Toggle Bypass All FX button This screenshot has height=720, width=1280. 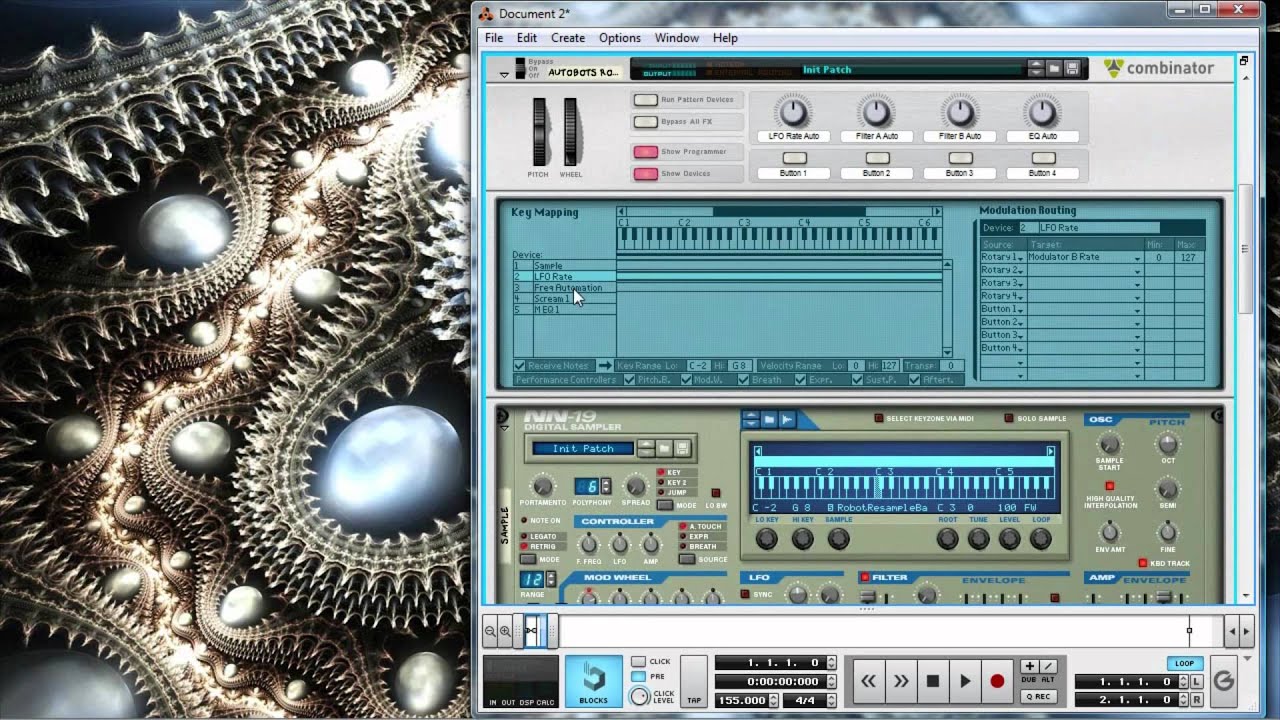pyautogui.click(x=646, y=122)
